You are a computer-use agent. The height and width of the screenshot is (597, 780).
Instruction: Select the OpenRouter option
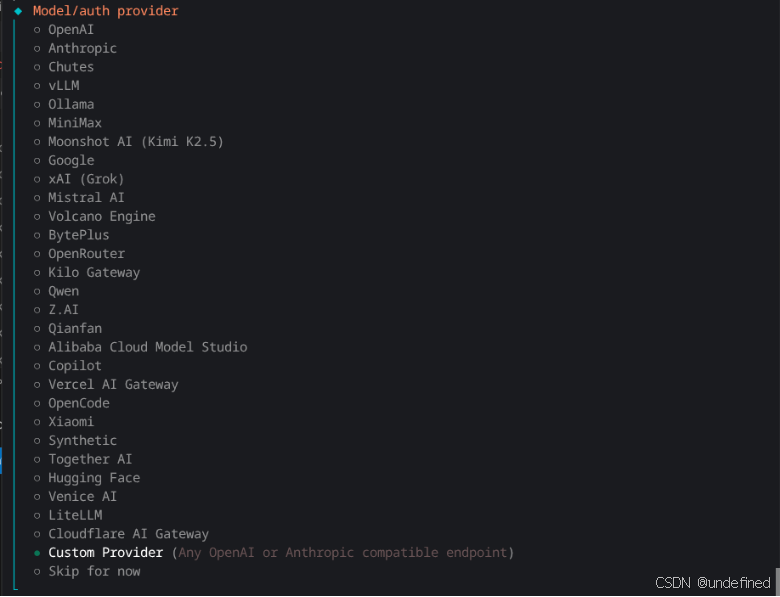coord(79,254)
